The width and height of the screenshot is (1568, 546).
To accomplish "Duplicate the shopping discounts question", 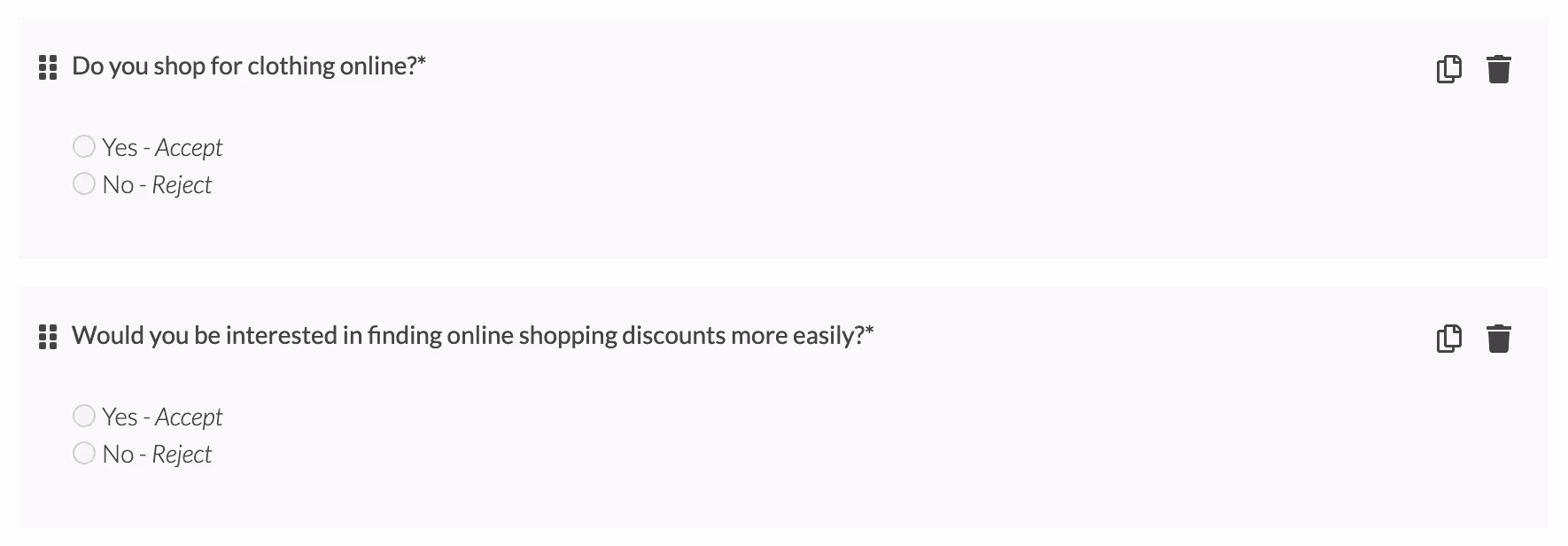I will coord(1449,338).
